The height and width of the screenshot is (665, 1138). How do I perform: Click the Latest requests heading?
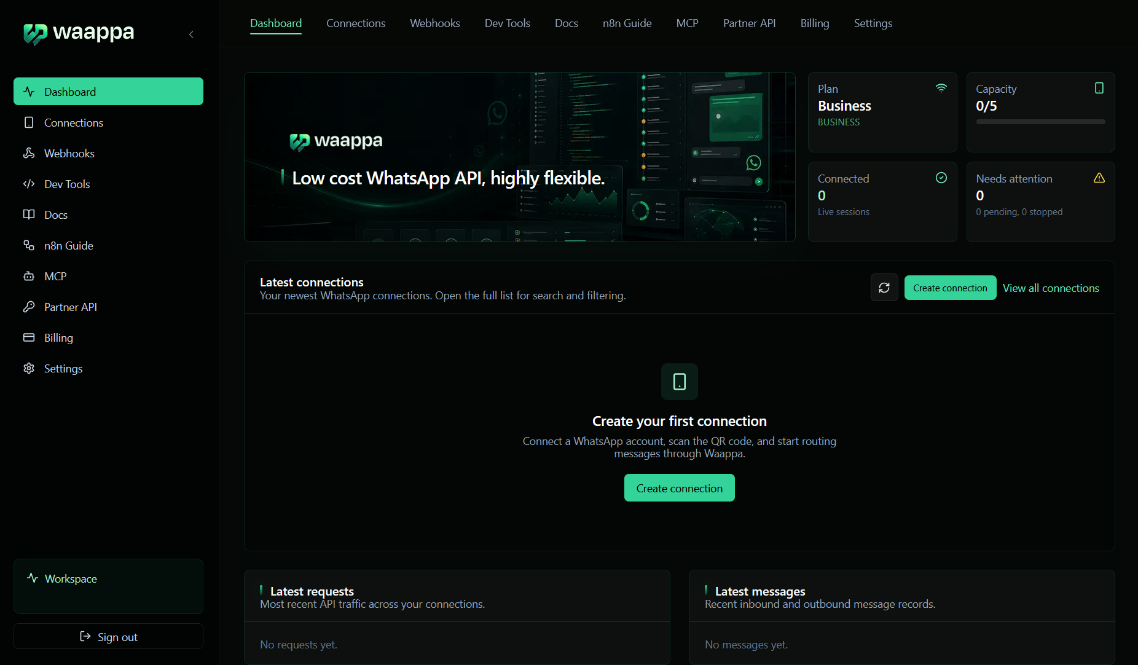point(312,591)
